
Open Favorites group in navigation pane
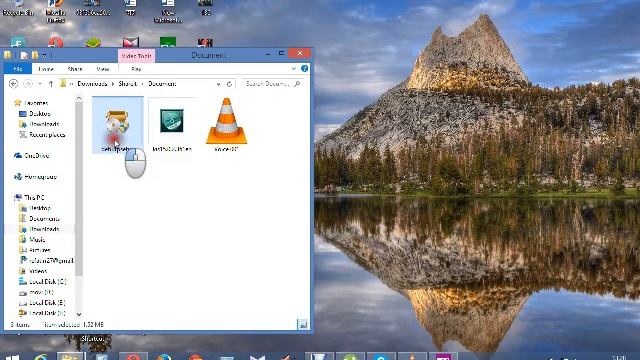(x=31, y=103)
